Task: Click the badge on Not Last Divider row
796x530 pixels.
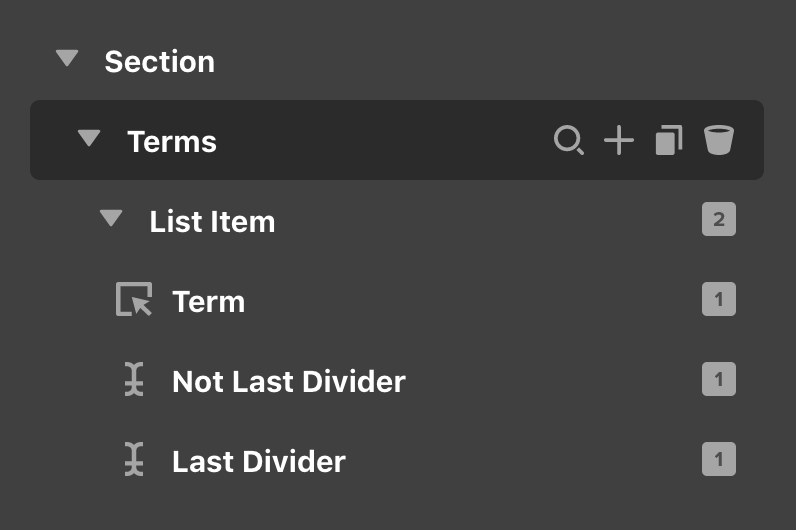Action: [x=718, y=379]
